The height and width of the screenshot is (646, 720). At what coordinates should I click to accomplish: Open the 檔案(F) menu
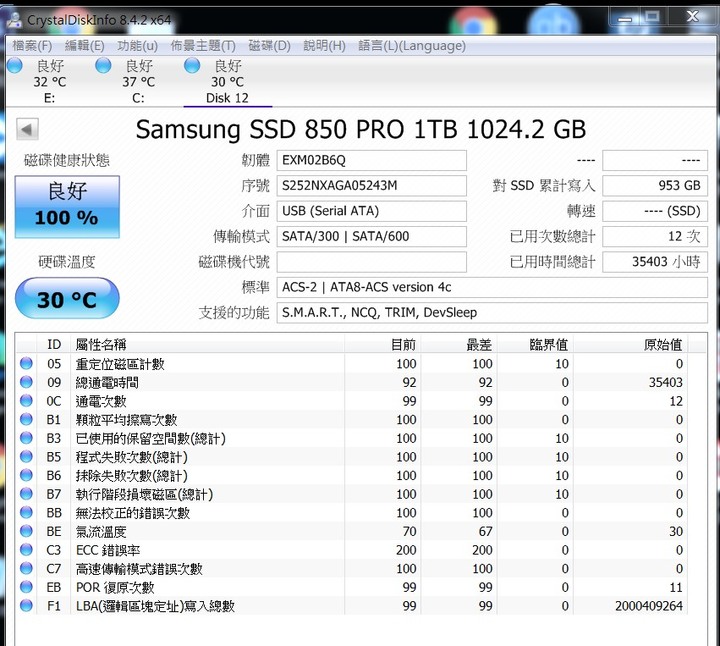pyautogui.click(x=32, y=46)
